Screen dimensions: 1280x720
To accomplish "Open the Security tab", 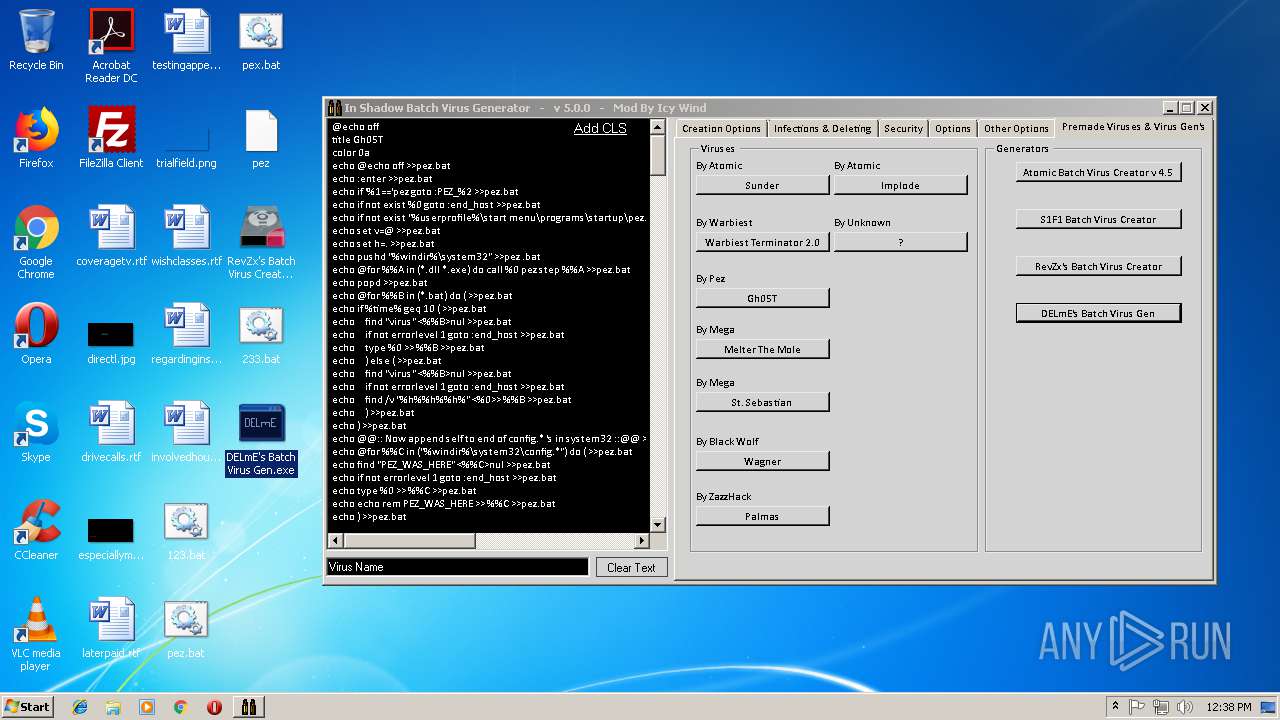I will click(x=903, y=128).
